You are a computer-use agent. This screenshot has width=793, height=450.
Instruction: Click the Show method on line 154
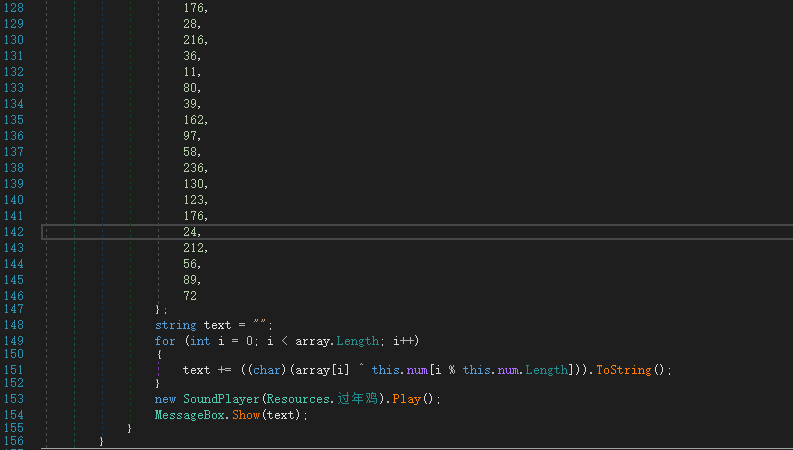(246, 414)
